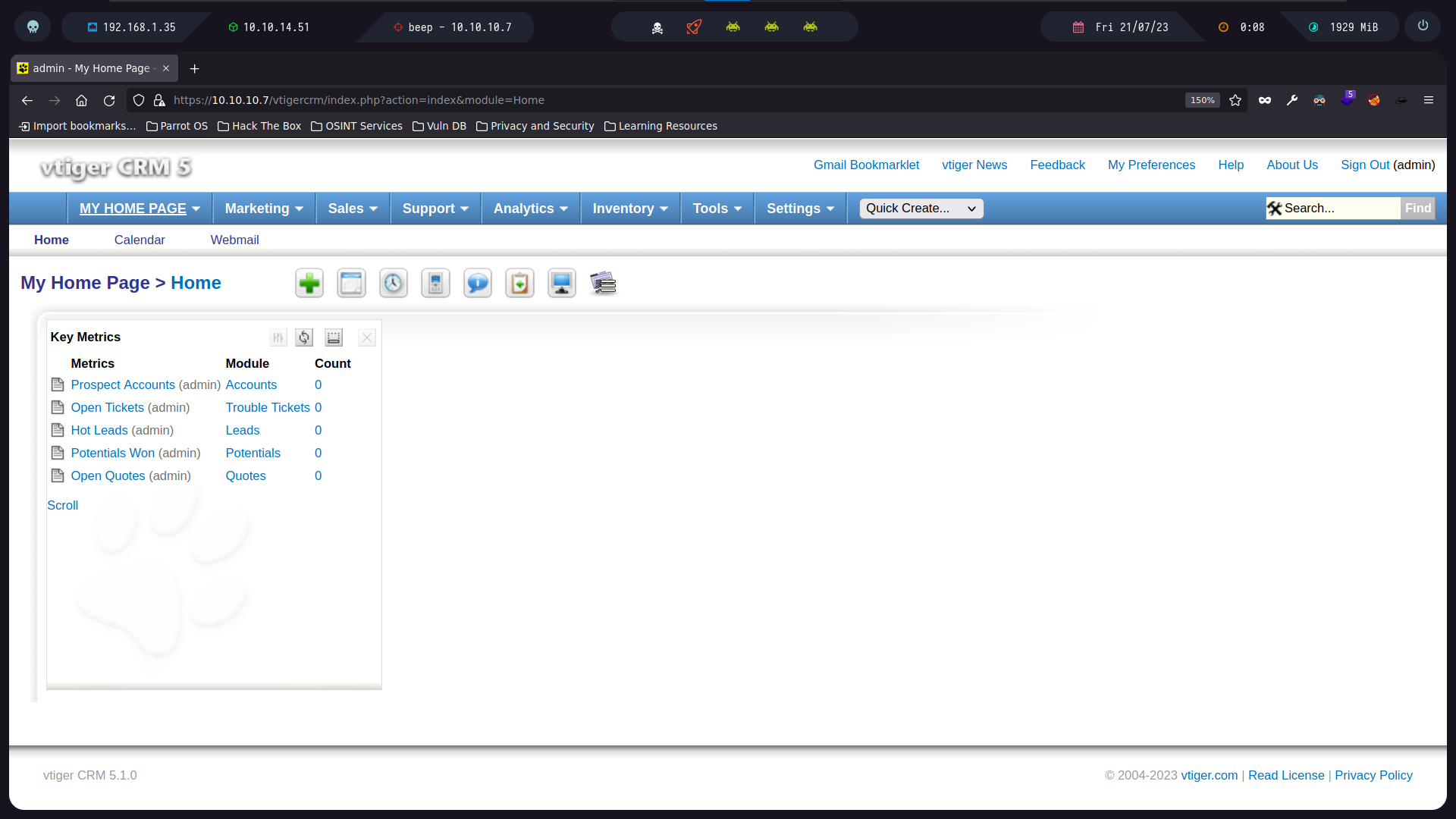Image resolution: width=1456 pixels, height=819 pixels.
Task: Bookmark this page with the star icon
Action: tap(1235, 100)
